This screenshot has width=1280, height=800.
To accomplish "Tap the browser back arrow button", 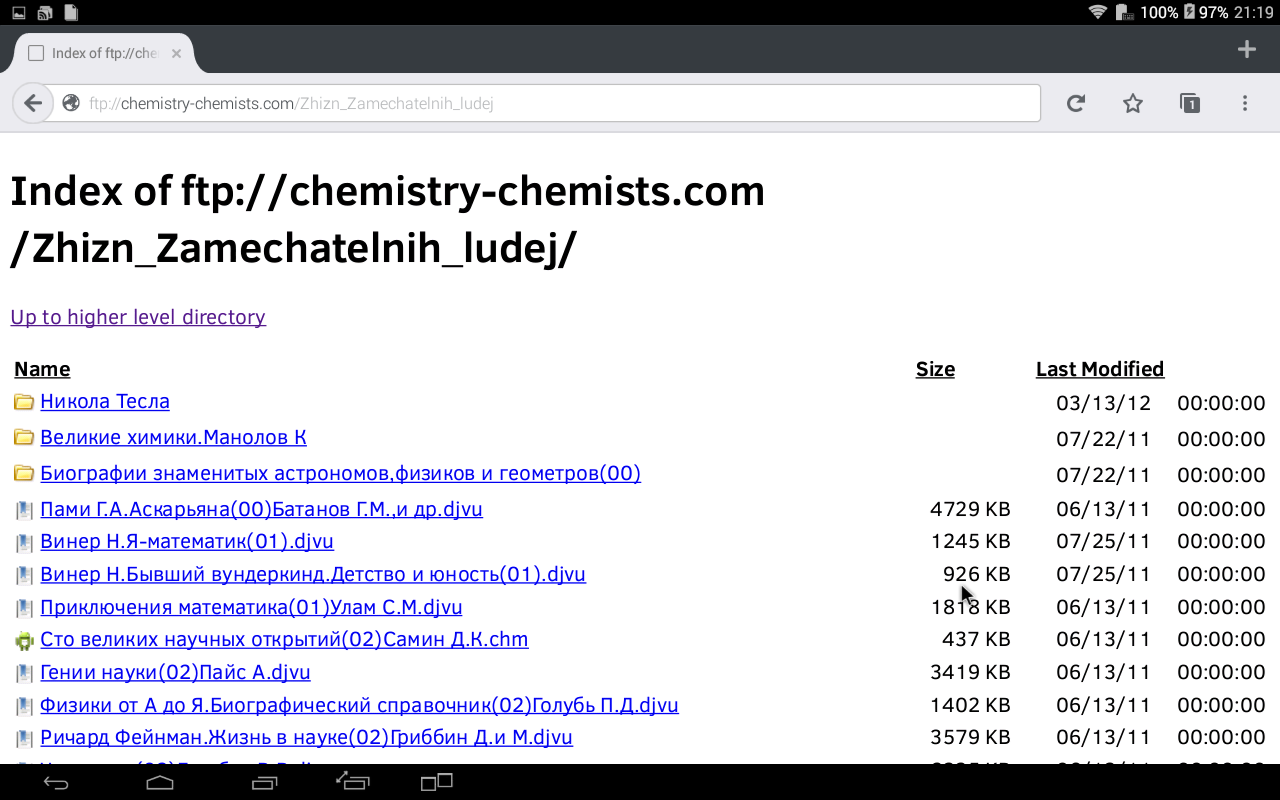I will [33, 103].
